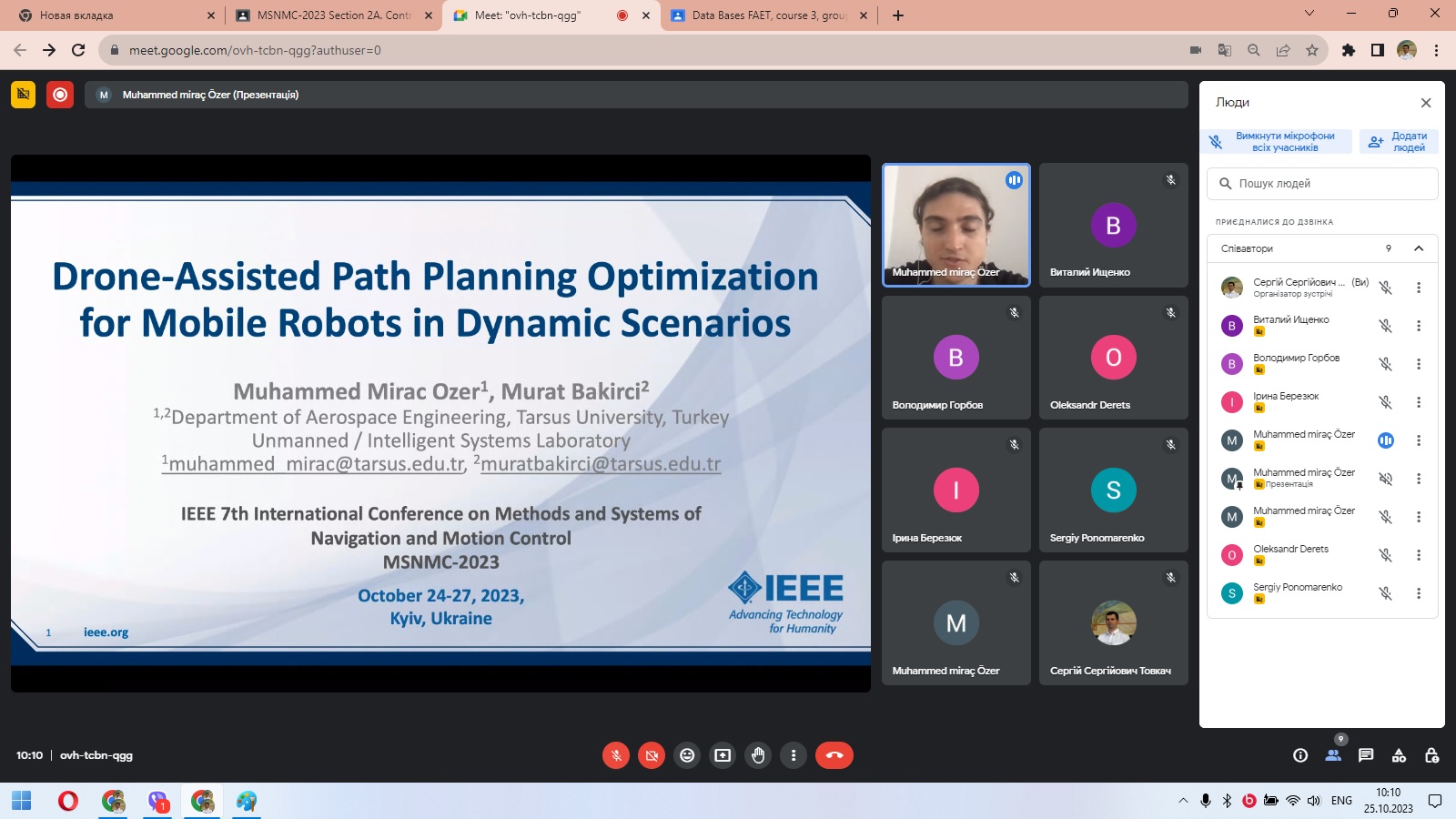Open more options for Ирина Березюк

[1418, 402]
